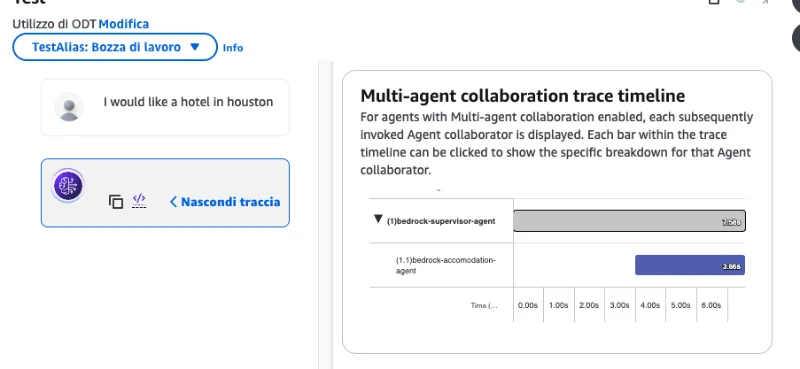Copy the agent response with the copy icon
This screenshot has height=369, width=800.
point(116,202)
